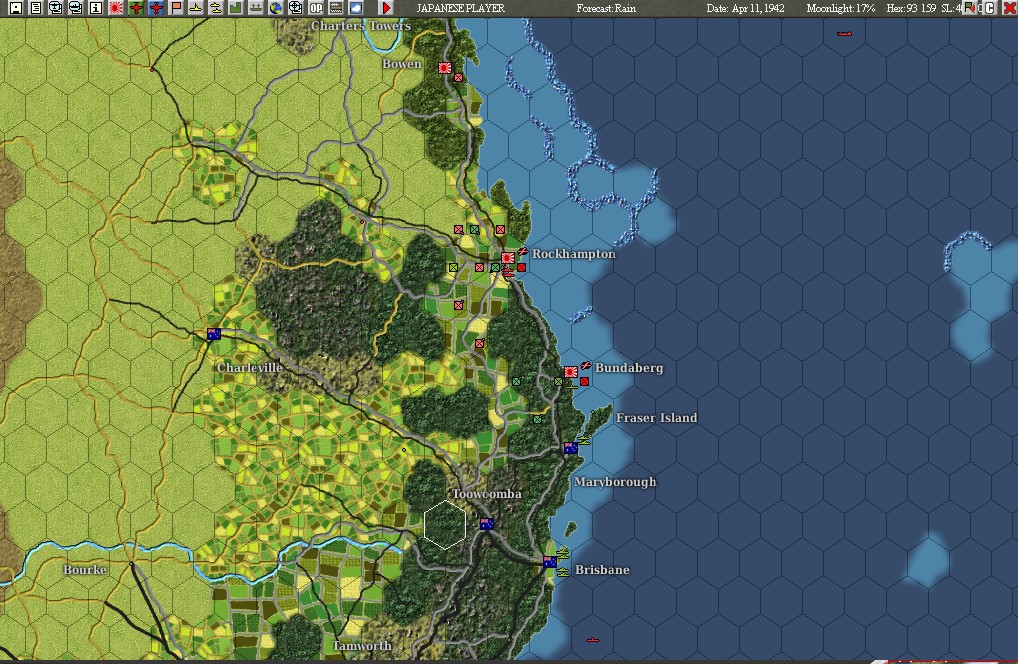This screenshot has width=1018, height=664.
Task: Select the Australian base flag at Maryborough
Action: click(x=571, y=447)
